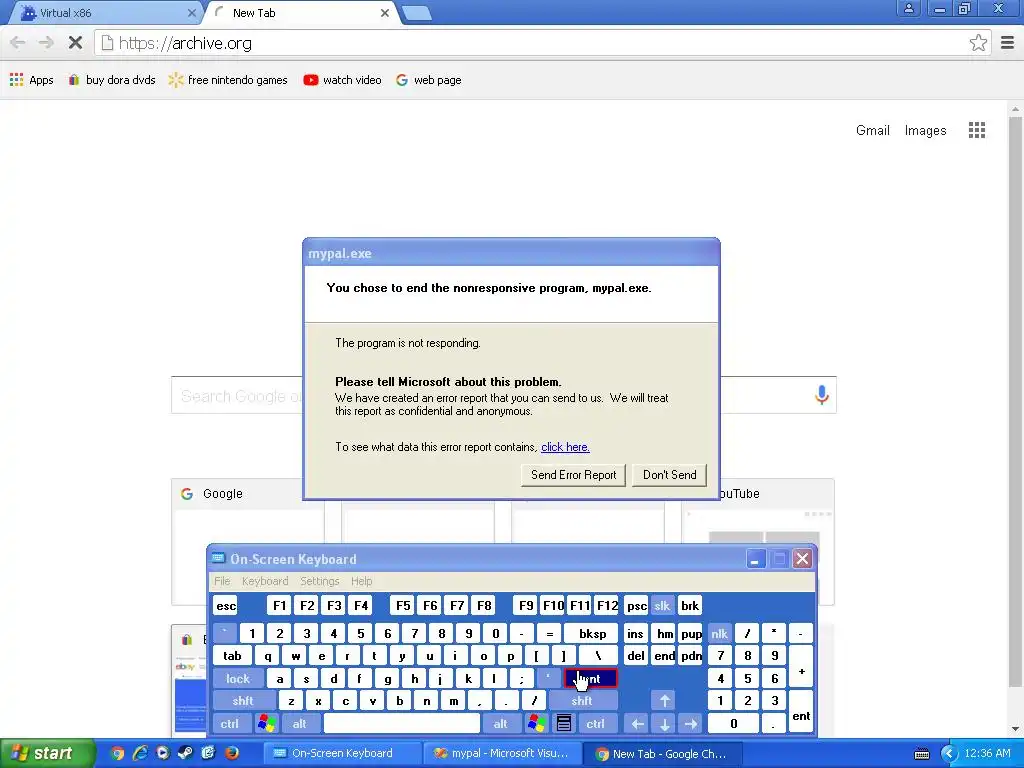Tap the numpad ent key
1024x768 pixels.
coord(801,712)
